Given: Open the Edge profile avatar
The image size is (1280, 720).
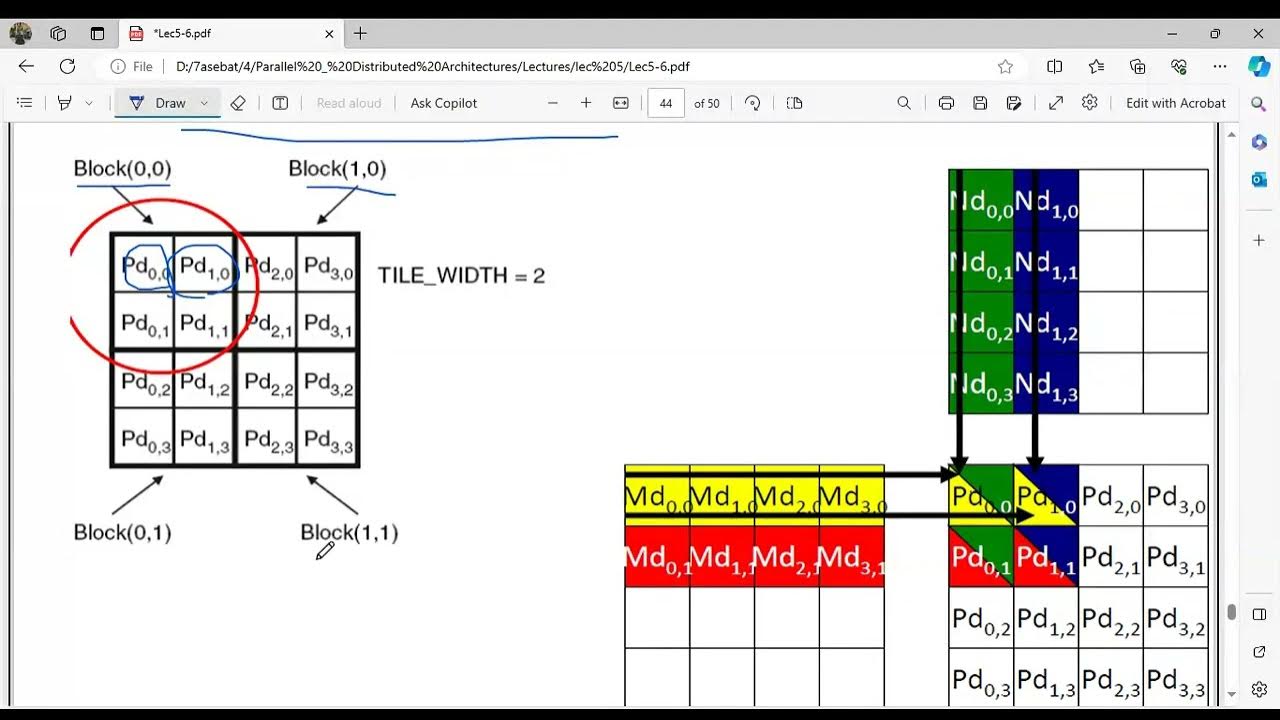Looking at the screenshot, I should [20, 33].
